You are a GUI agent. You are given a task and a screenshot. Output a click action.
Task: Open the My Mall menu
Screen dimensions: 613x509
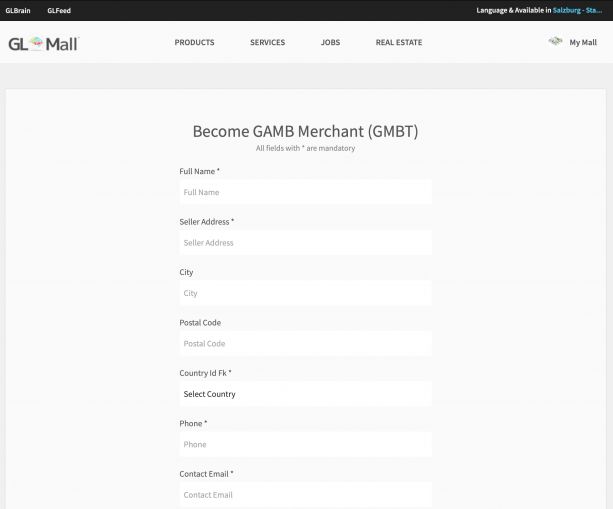583,43
